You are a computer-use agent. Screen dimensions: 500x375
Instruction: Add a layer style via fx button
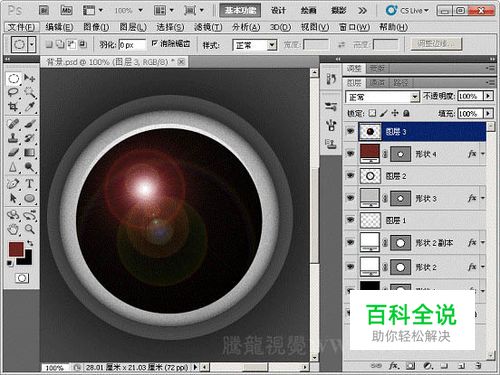[393, 366]
